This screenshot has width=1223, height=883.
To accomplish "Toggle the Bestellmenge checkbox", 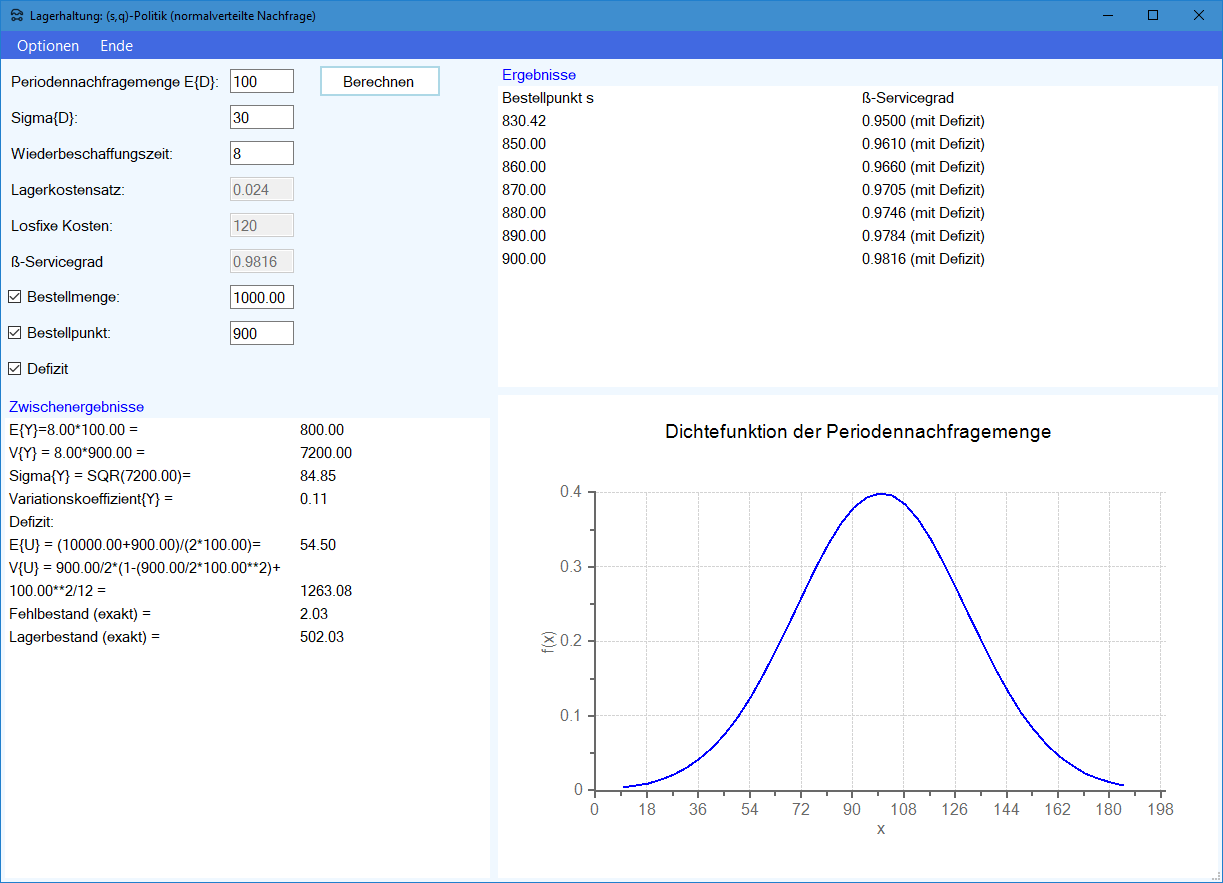I will (15, 297).
